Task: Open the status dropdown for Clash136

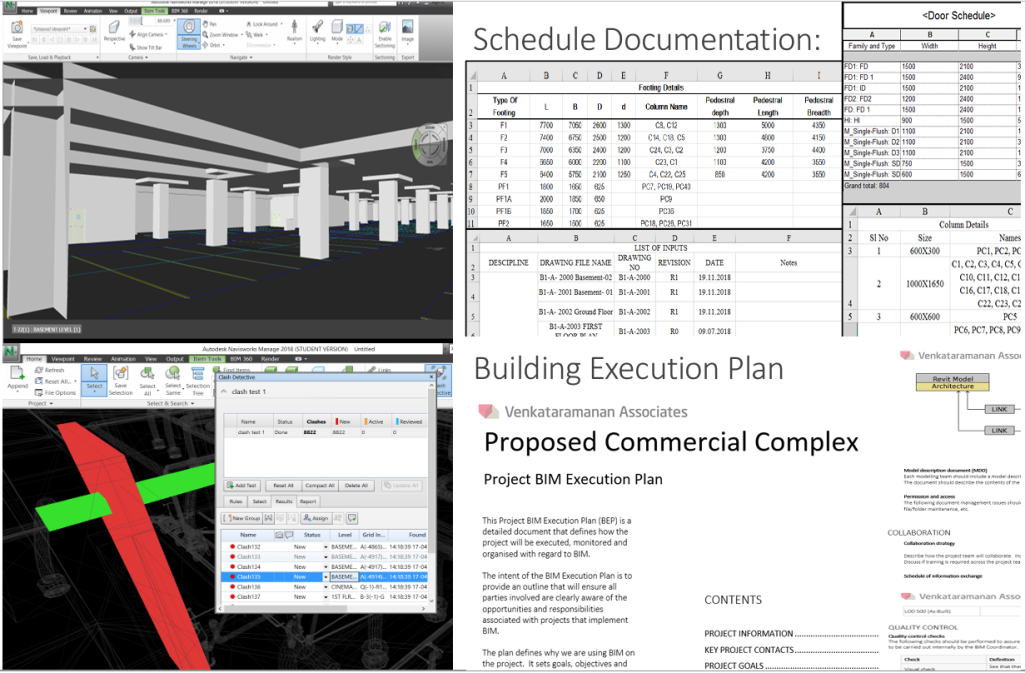Action: click(325, 587)
